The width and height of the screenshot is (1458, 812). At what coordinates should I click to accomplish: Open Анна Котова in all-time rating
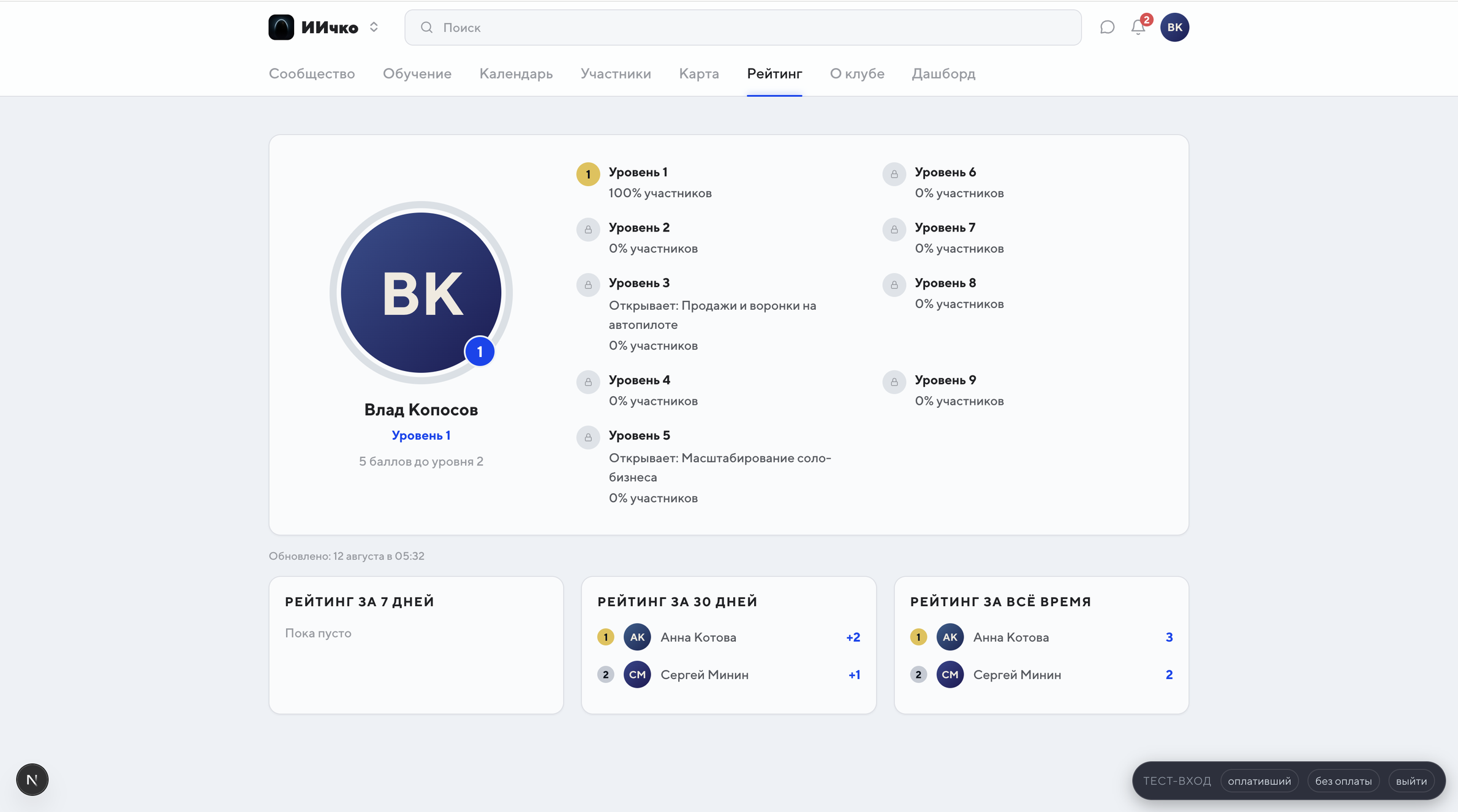1011,637
